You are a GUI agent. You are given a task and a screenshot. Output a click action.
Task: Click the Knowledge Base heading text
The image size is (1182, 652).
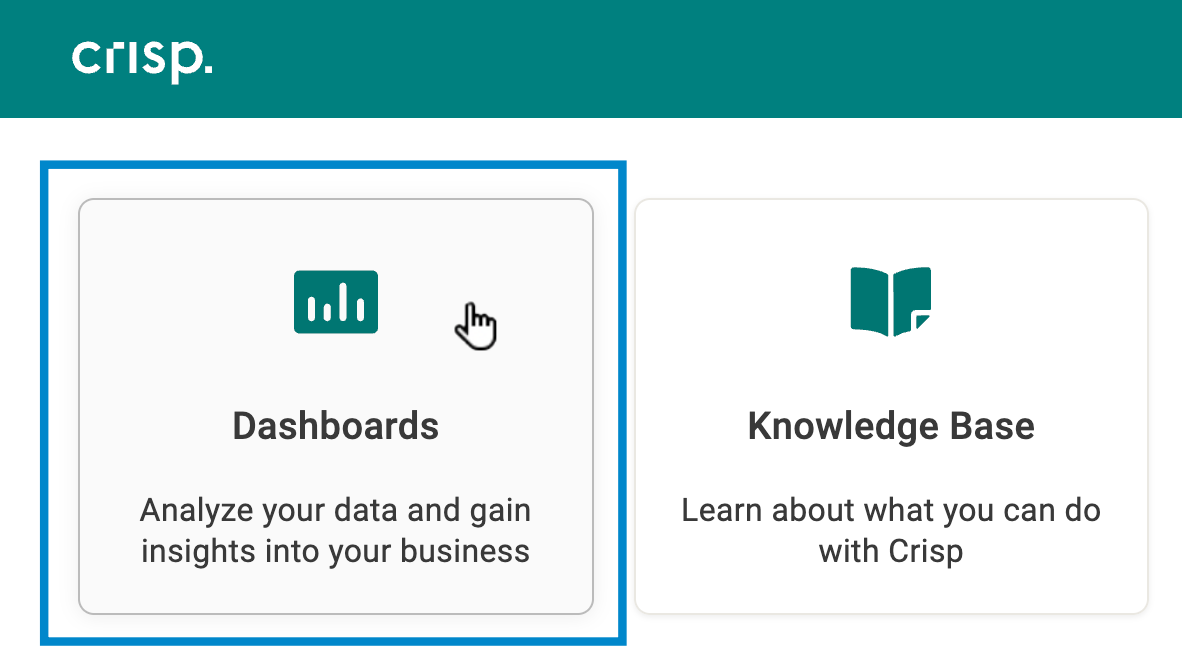coord(890,426)
